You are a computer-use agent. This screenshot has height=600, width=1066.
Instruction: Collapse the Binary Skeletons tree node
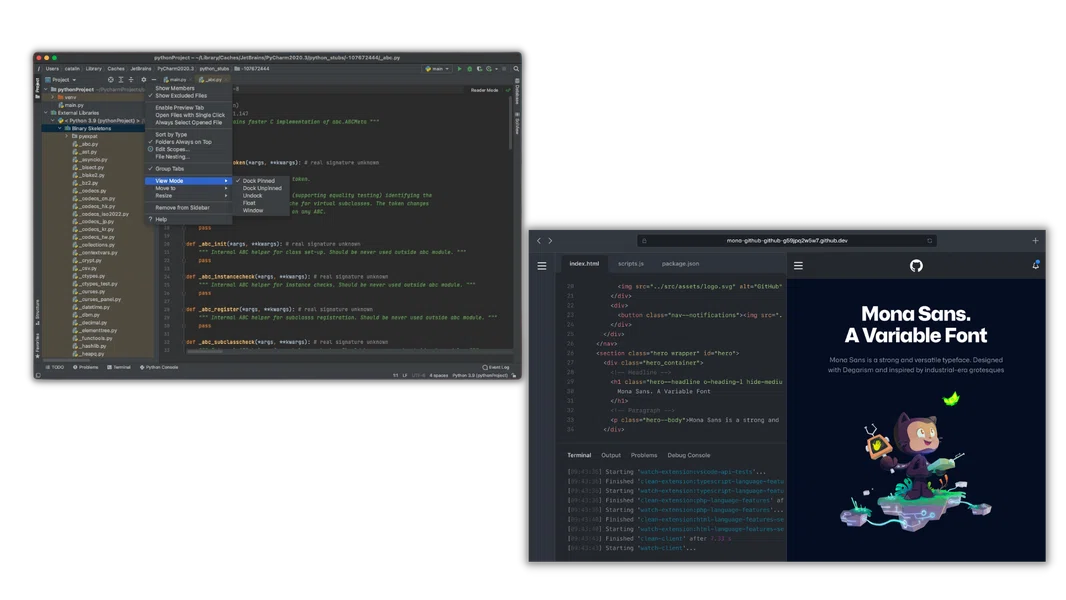click(x=60, y=129)
